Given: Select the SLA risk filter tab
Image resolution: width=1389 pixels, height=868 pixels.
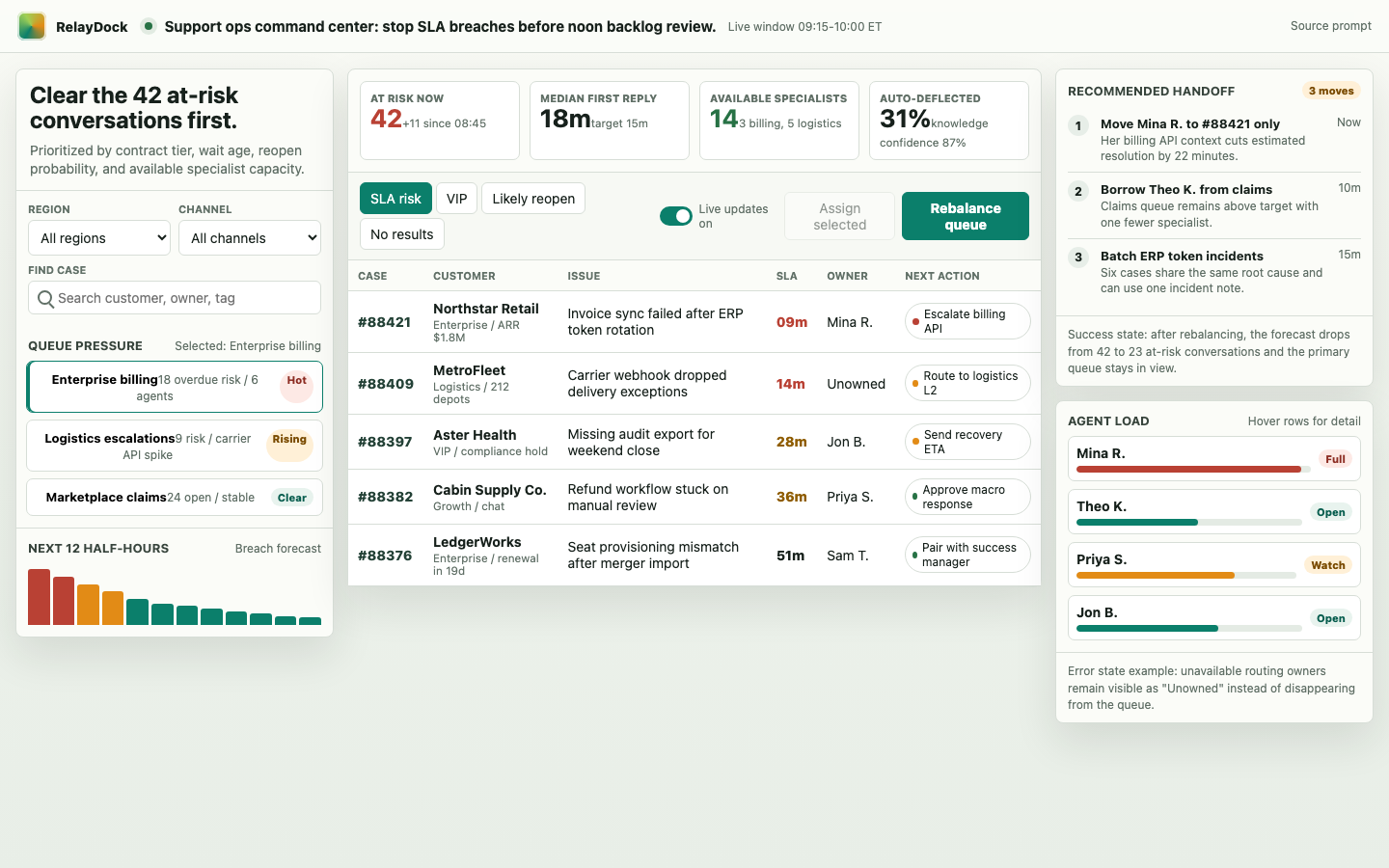Looking at the screenshot, I should (395, 199).
